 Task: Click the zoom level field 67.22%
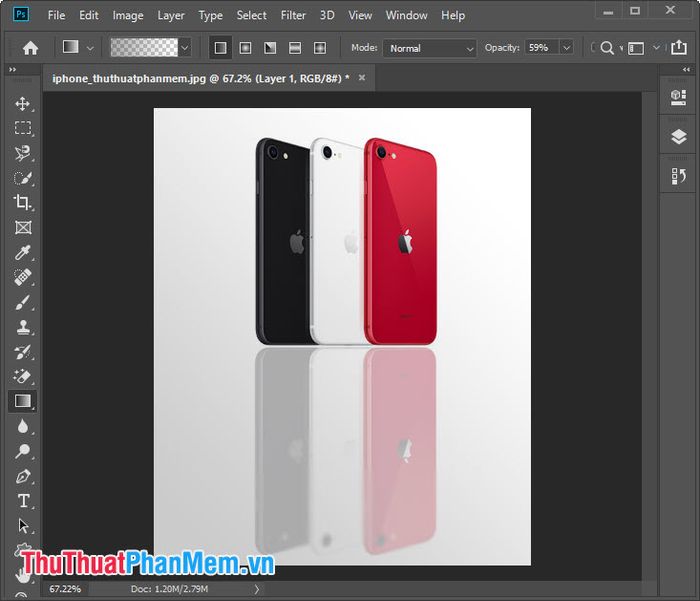coord(65,589)
